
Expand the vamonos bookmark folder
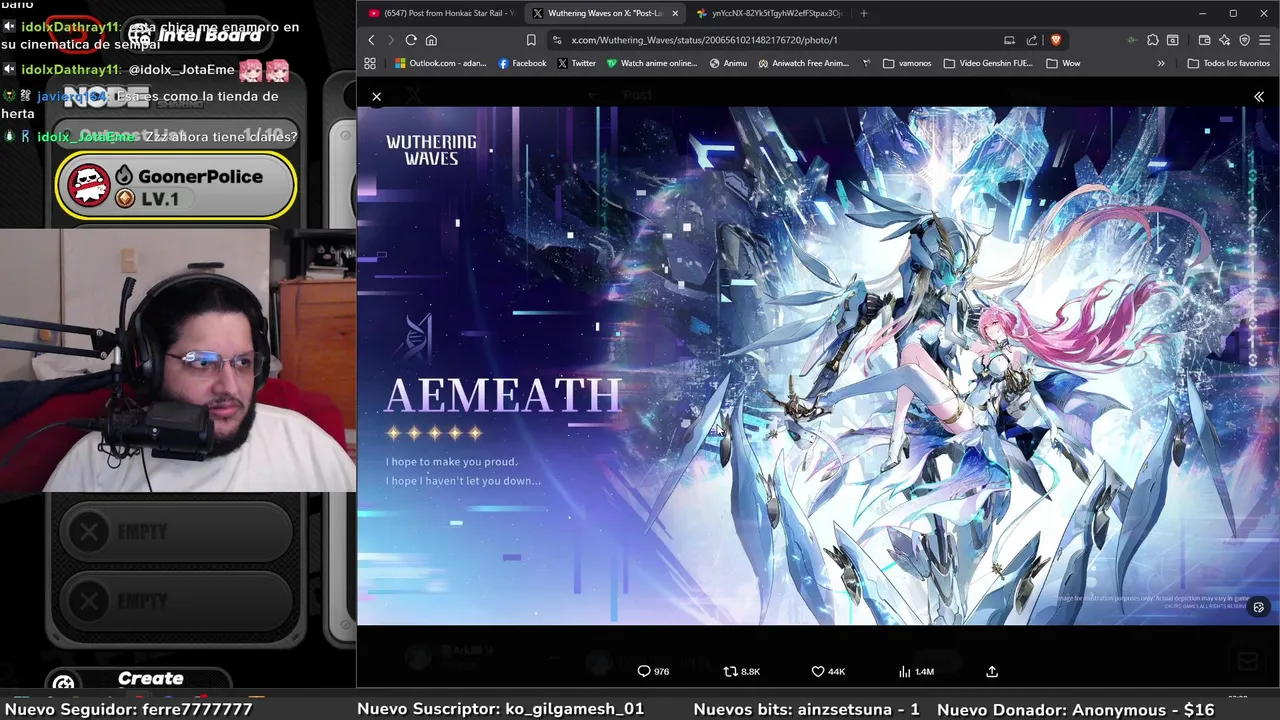(907, 63)
